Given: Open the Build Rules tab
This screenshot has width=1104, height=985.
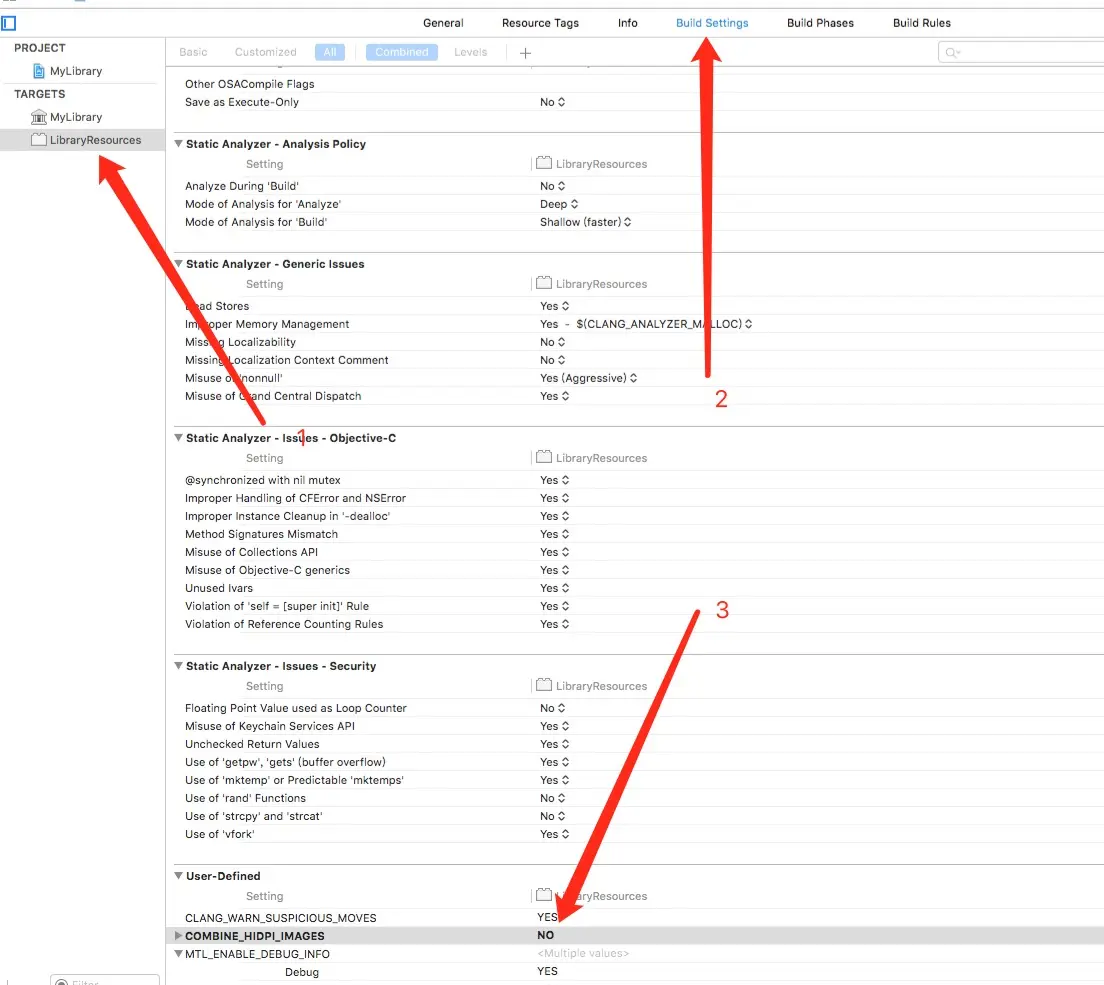Looking at the screenshot, I should point(922,23).
